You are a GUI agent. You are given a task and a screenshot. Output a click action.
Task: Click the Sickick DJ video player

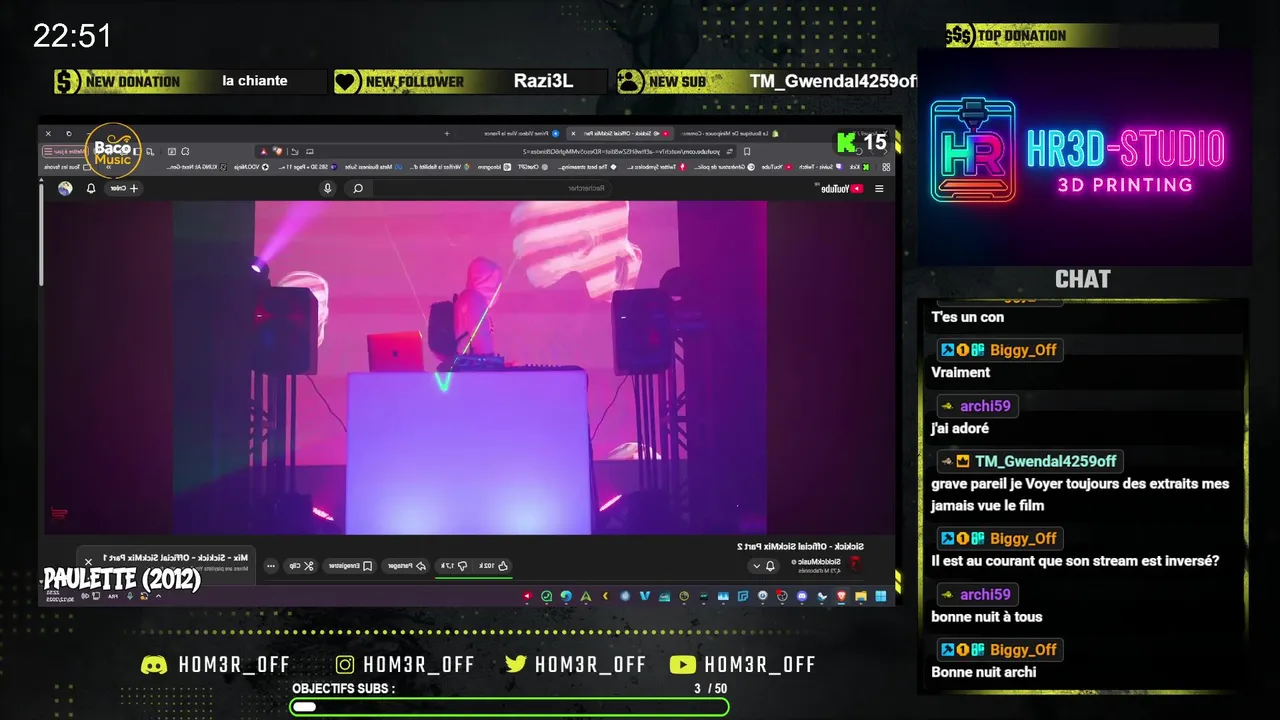(469, 367)
